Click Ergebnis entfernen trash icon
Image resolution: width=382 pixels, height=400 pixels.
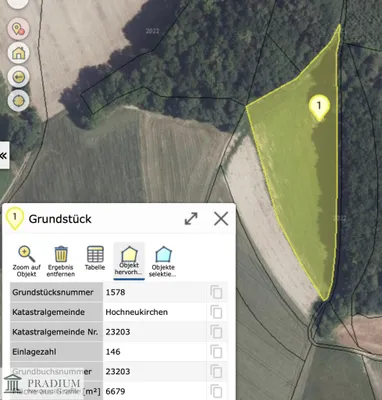pyautogui.click(x=61, y=254)
